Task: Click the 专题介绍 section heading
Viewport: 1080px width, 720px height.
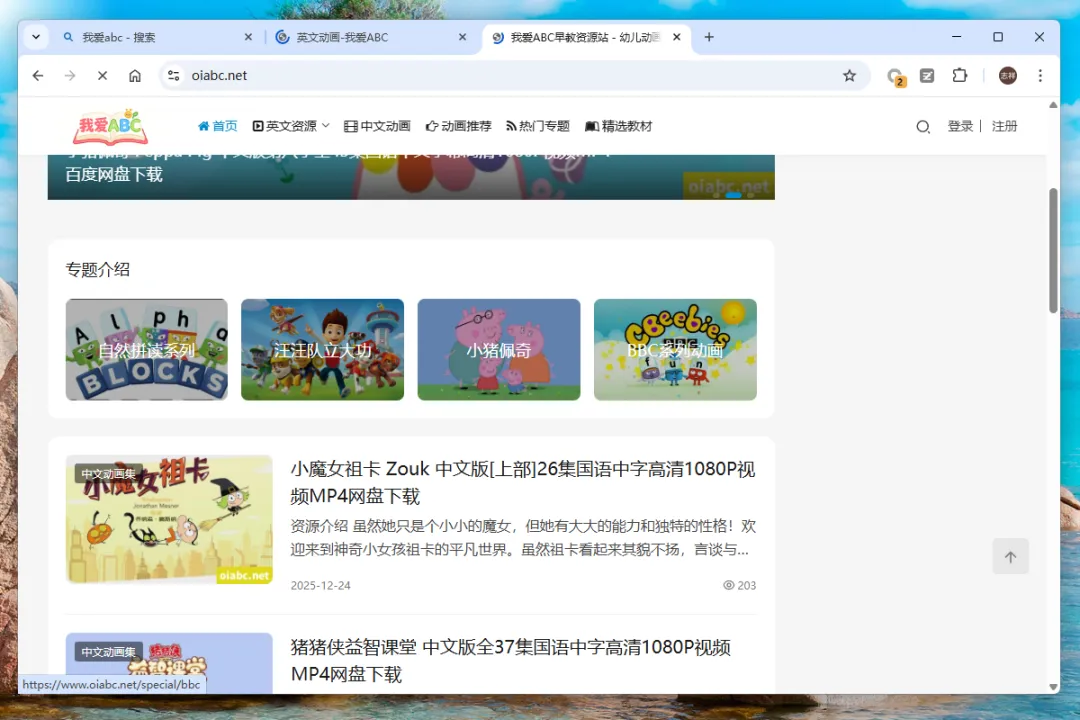Action: (x=97, y=269)
